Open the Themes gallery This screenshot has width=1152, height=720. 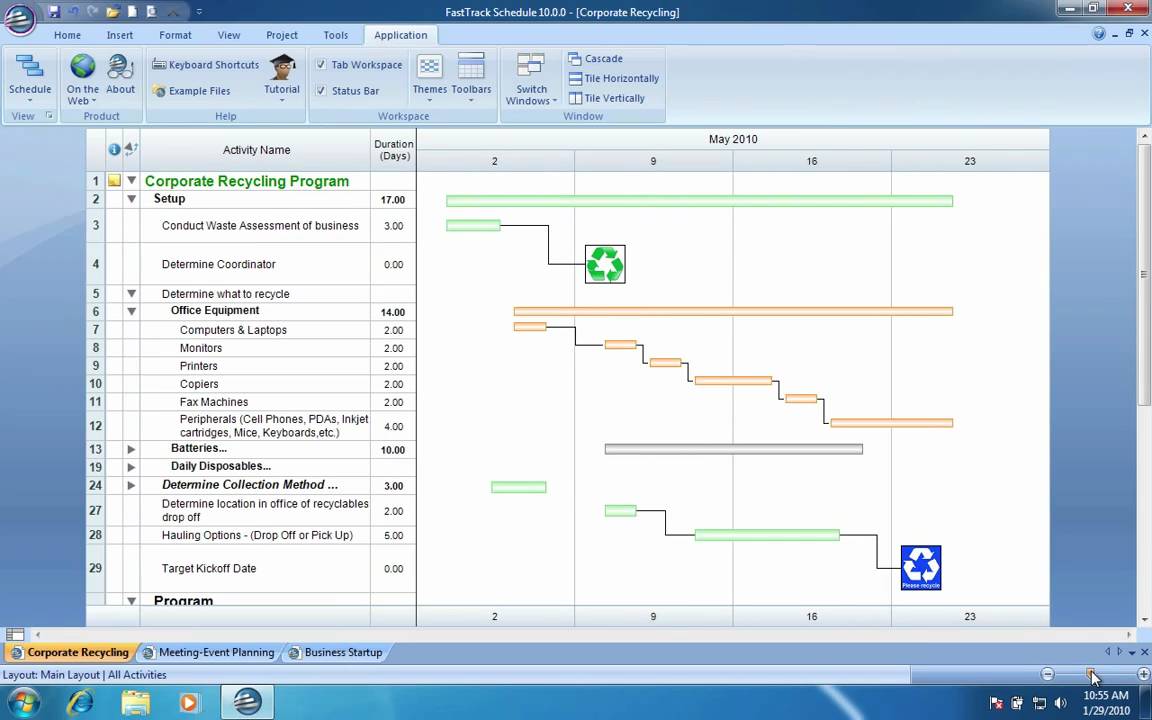(x=430, y=79)
